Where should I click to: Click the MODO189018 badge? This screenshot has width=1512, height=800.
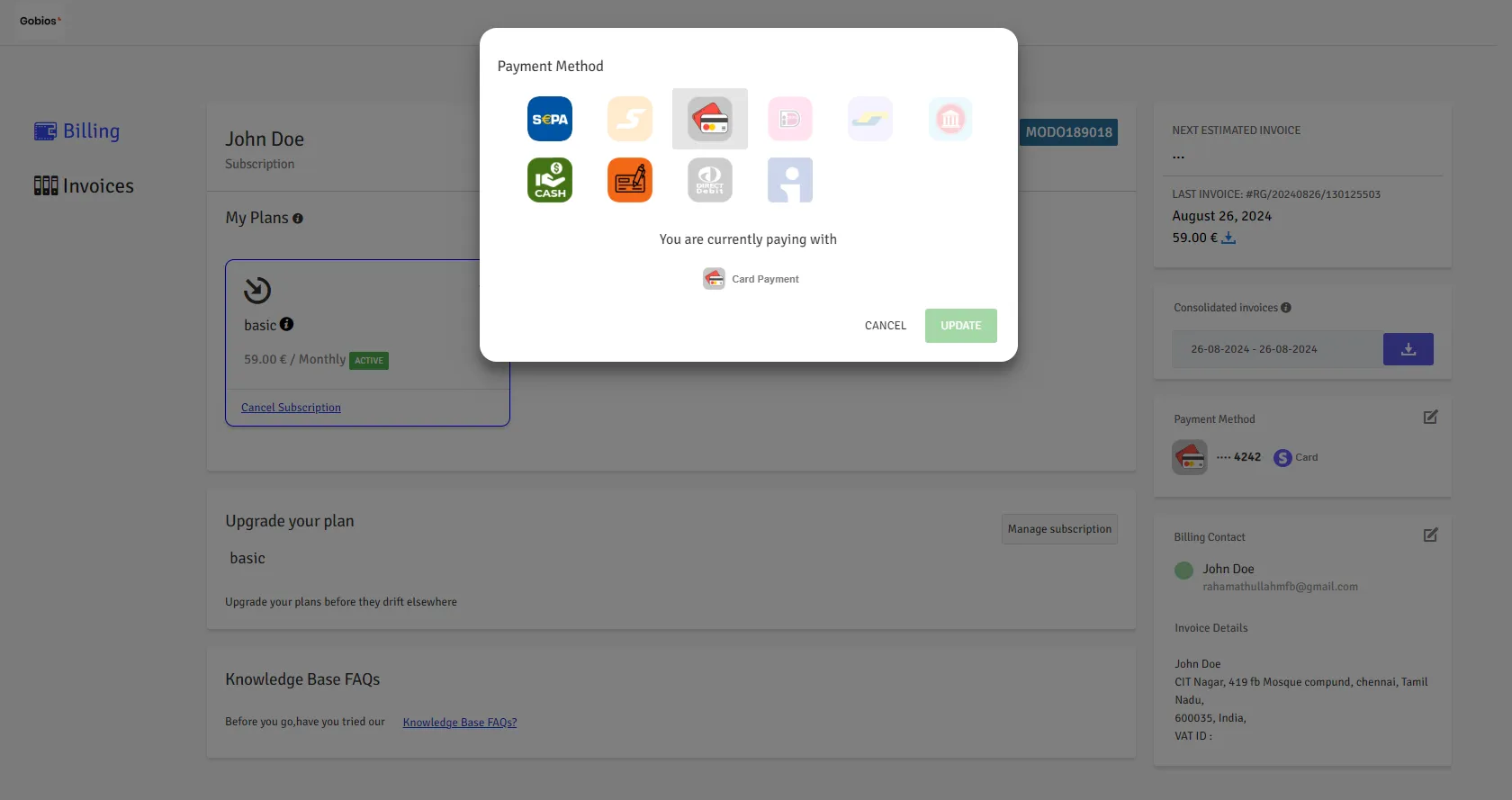click(x=1068, y=132)
